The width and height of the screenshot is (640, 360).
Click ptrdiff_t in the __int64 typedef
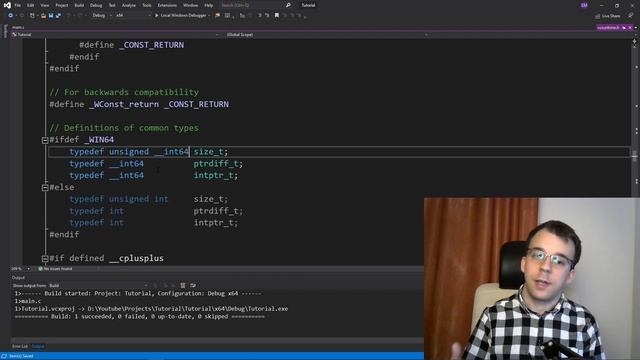tap(216, 163)
